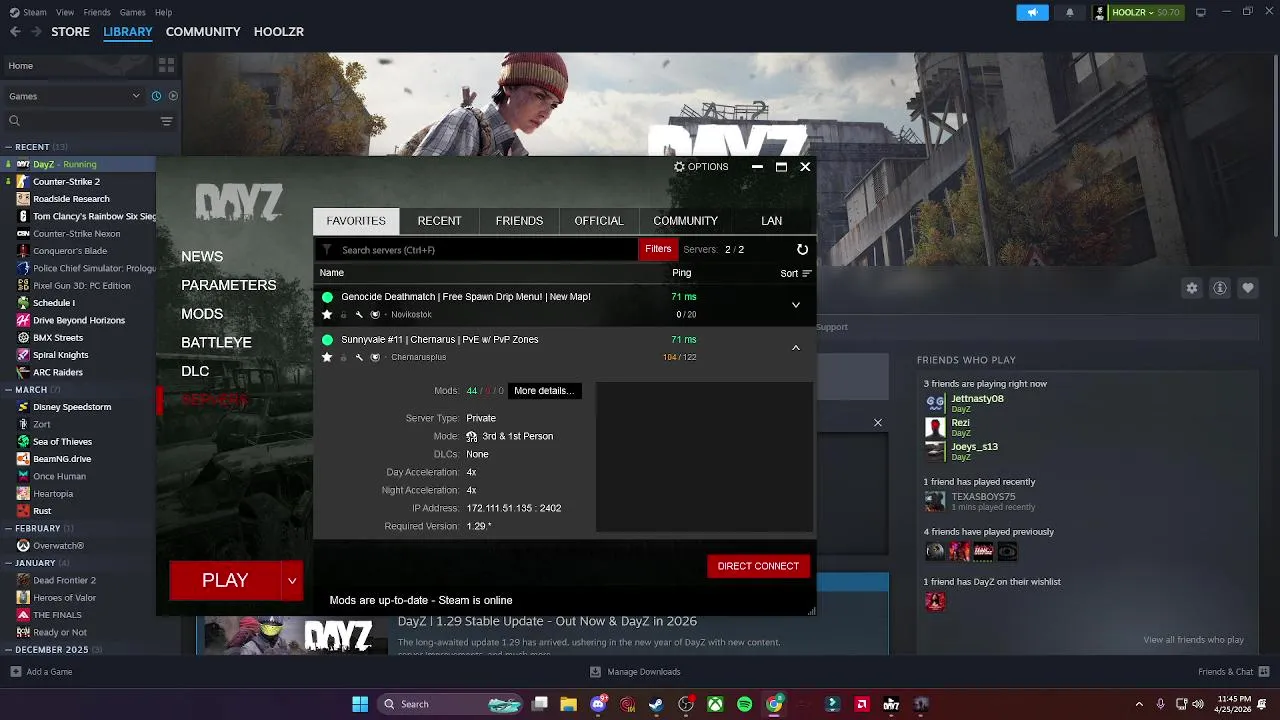Open Steam LIBRARY tab
The image size is (1280, 720).
pyautogui.click(x=128, y=32)
